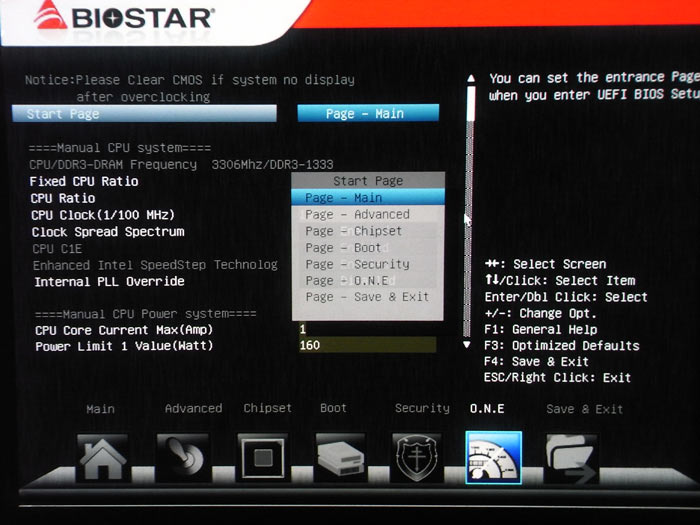The width and height of the screenshot is (700, 525).
Task: Click the scrollbar down arrow
Action: 467,344
